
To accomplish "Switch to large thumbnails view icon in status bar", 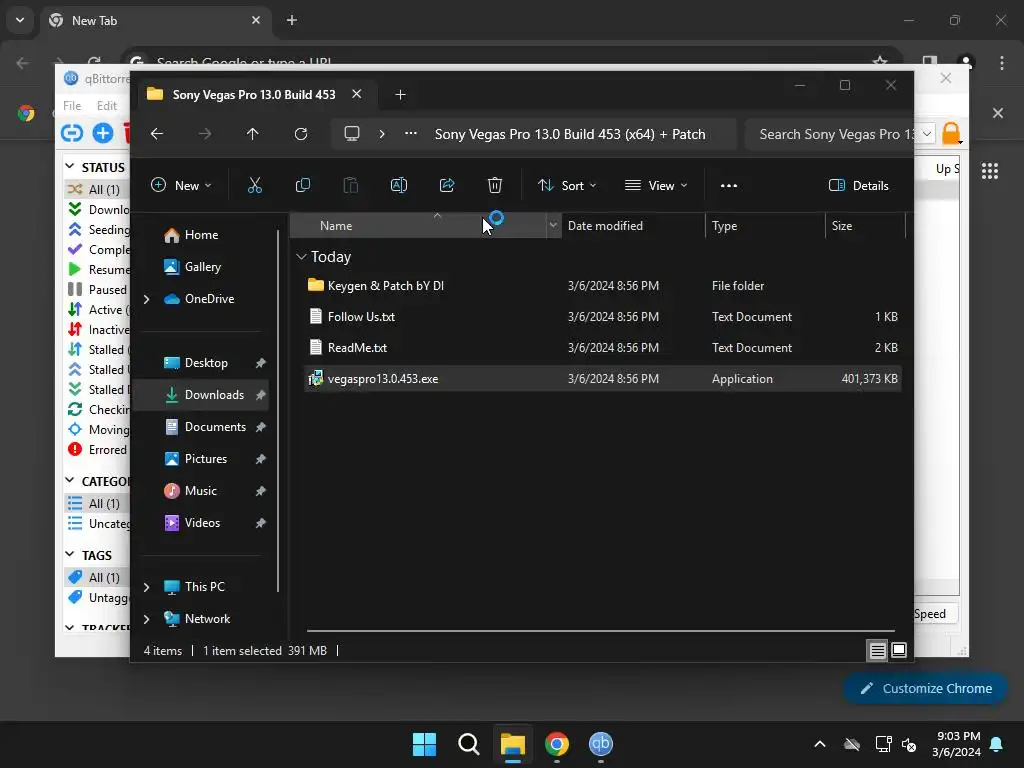I will click(899, 650).
